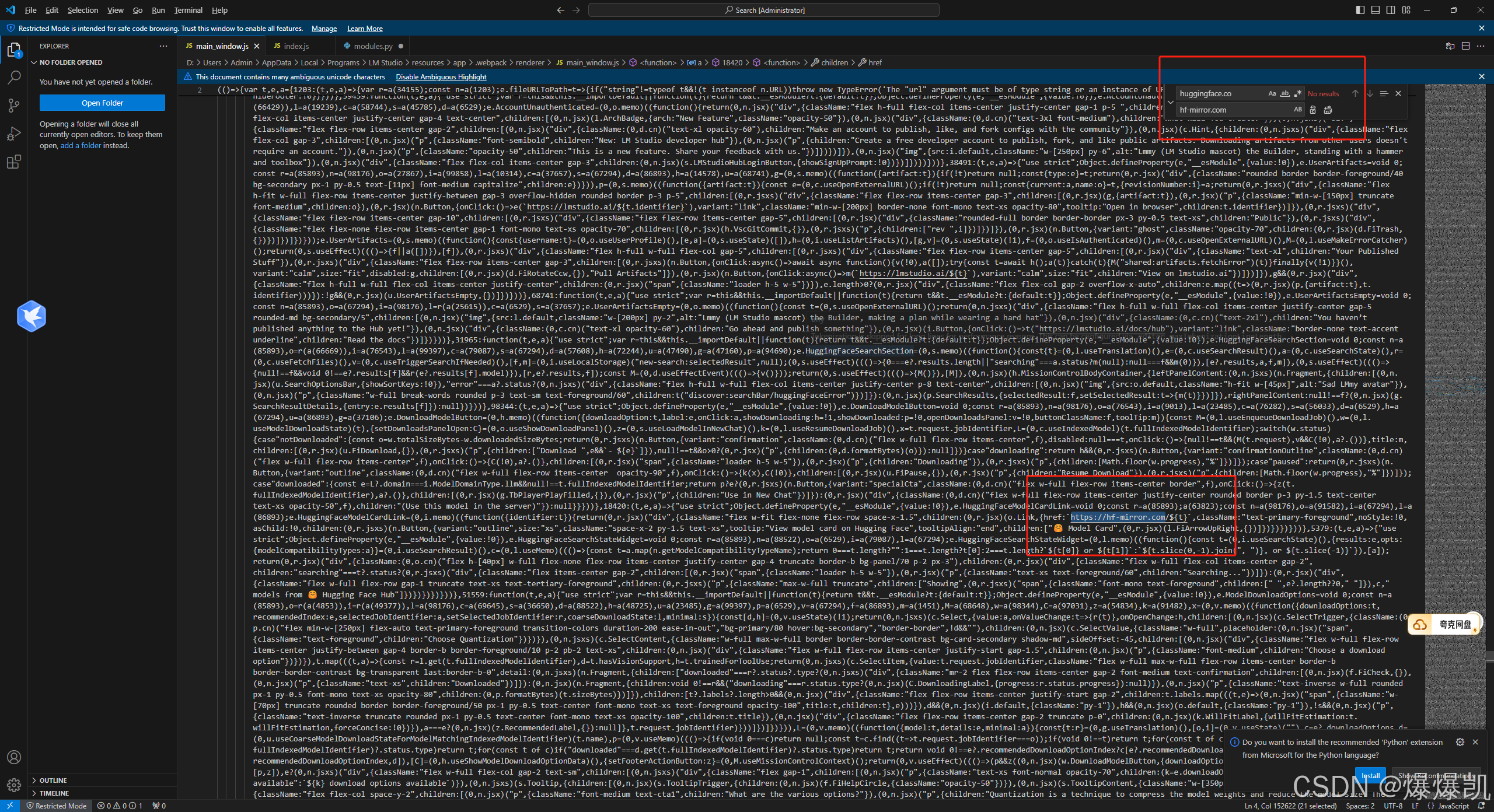Click the Replace All icon in find widget
Screen dimensions: 1494x812
(x=1328, y=110)
